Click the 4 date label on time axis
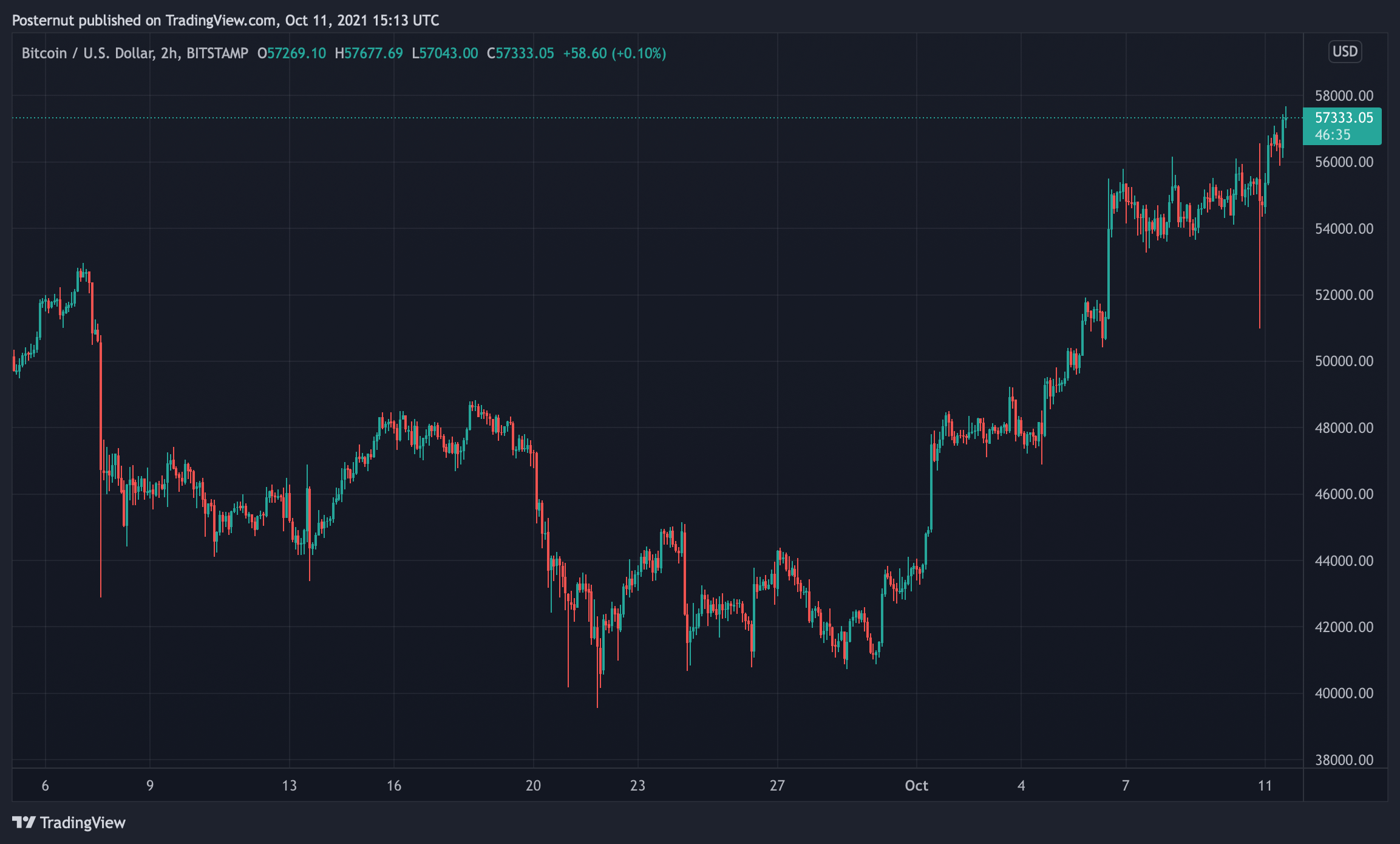 point(1021,786)
